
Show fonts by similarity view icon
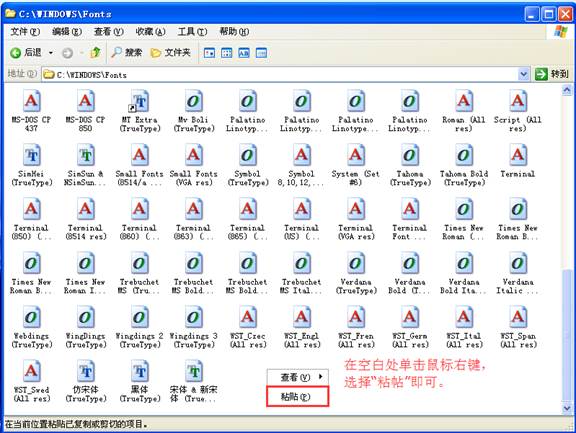click(244, 53)
